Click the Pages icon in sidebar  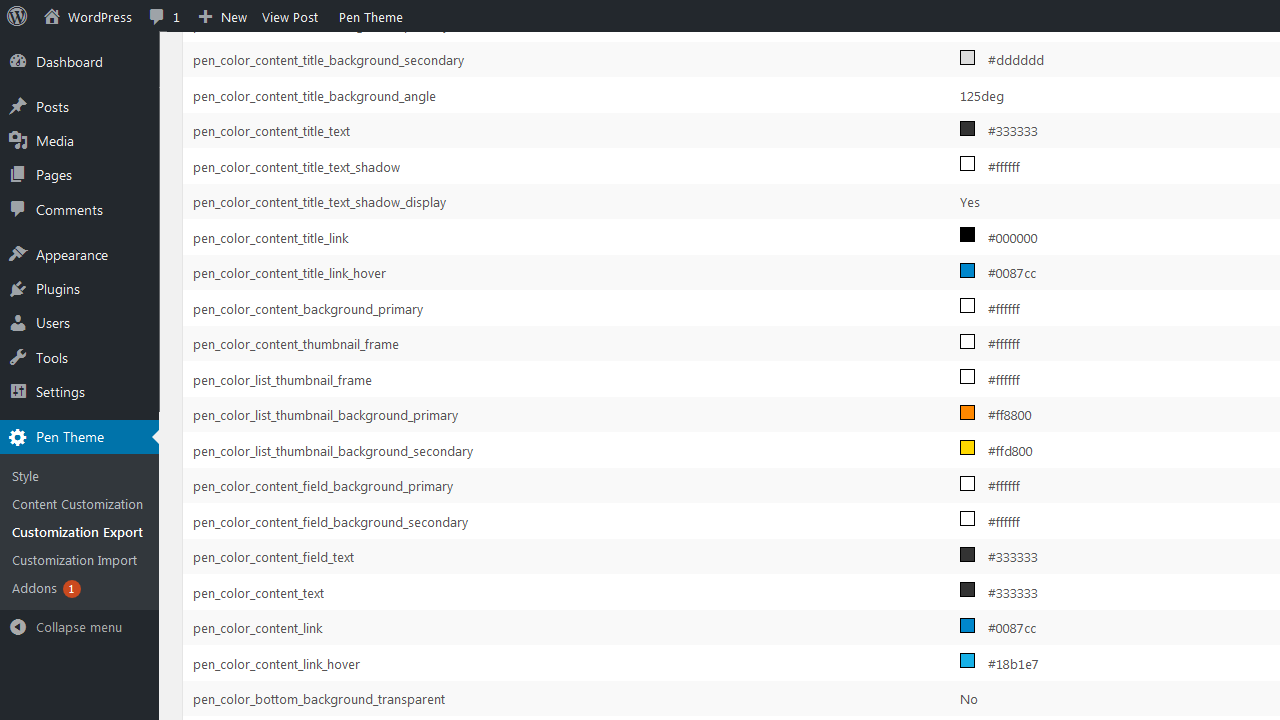tap(18, 175)
